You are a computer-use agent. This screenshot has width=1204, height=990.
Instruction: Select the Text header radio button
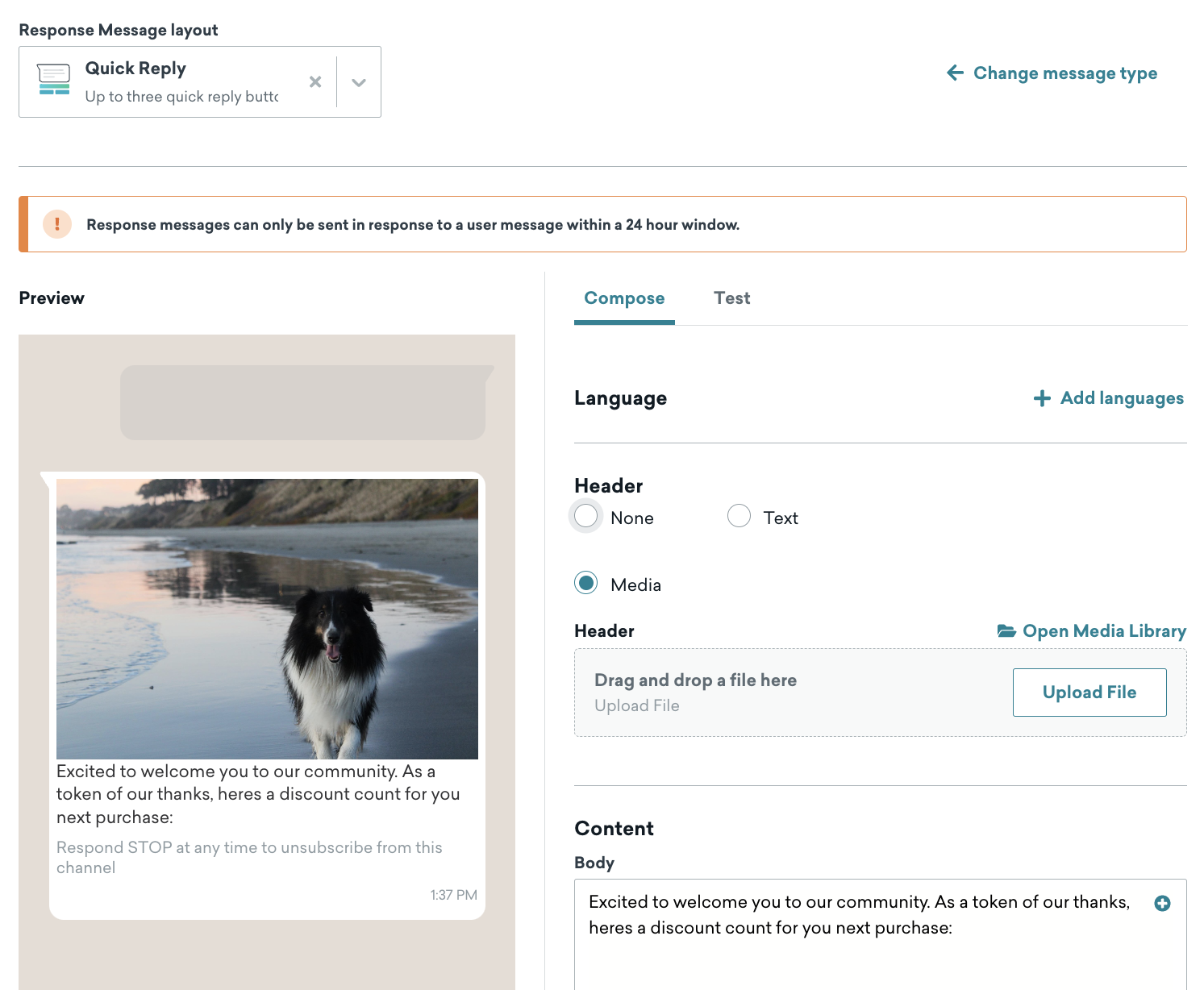click(739, 516)
